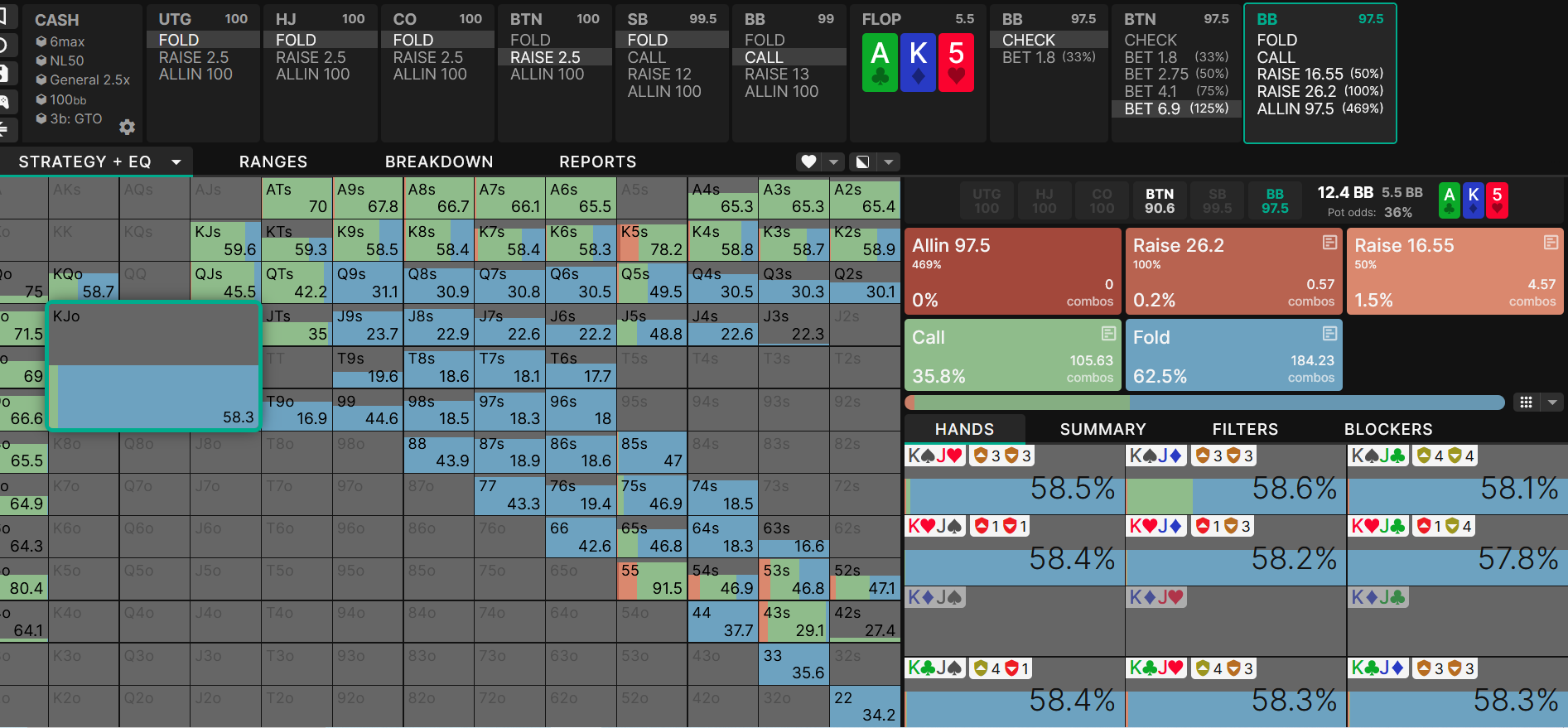Choose ALLIN 97.5 (469%) in BB 97.5 panel
This screenshot has width=1568, height=728.
click(1320, 108)
